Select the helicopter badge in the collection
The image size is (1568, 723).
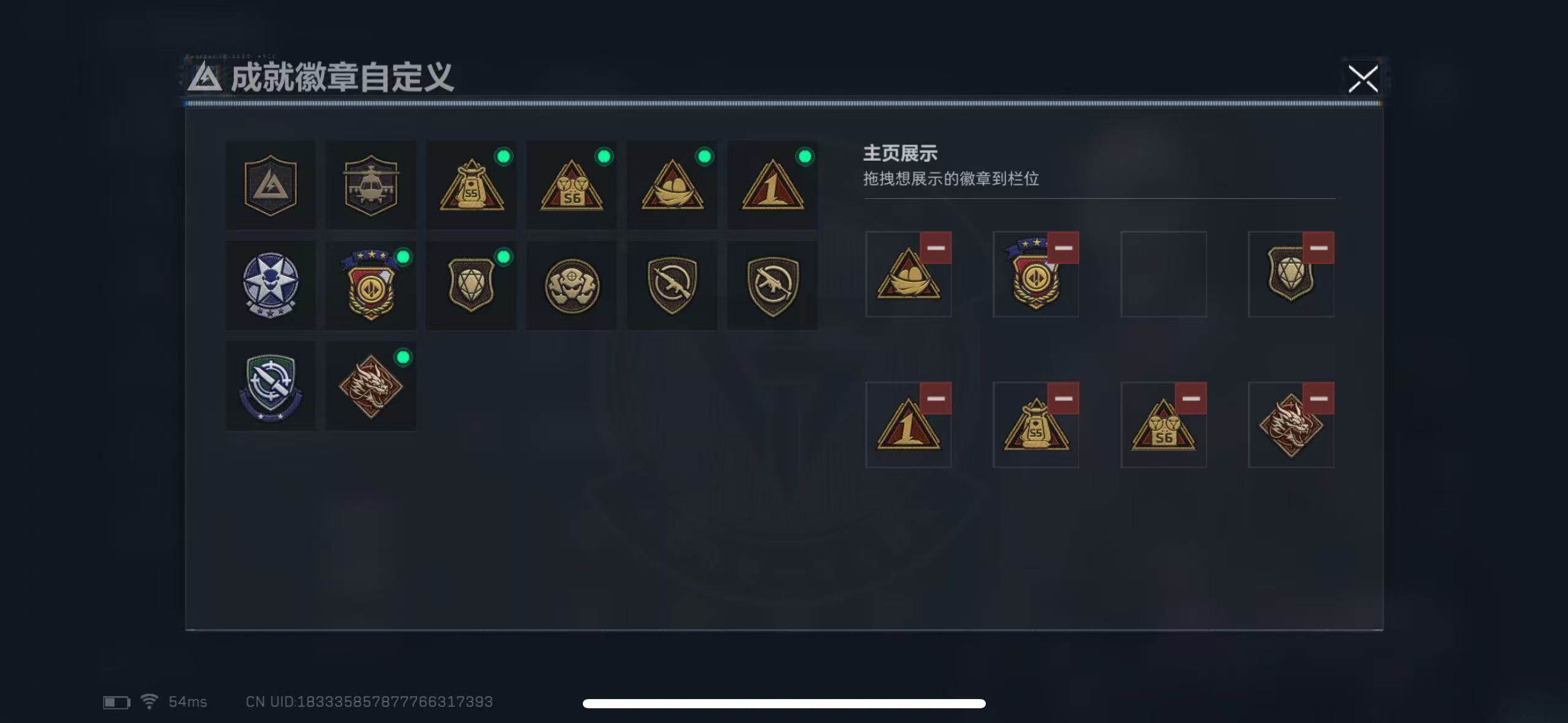pos(371,185)
